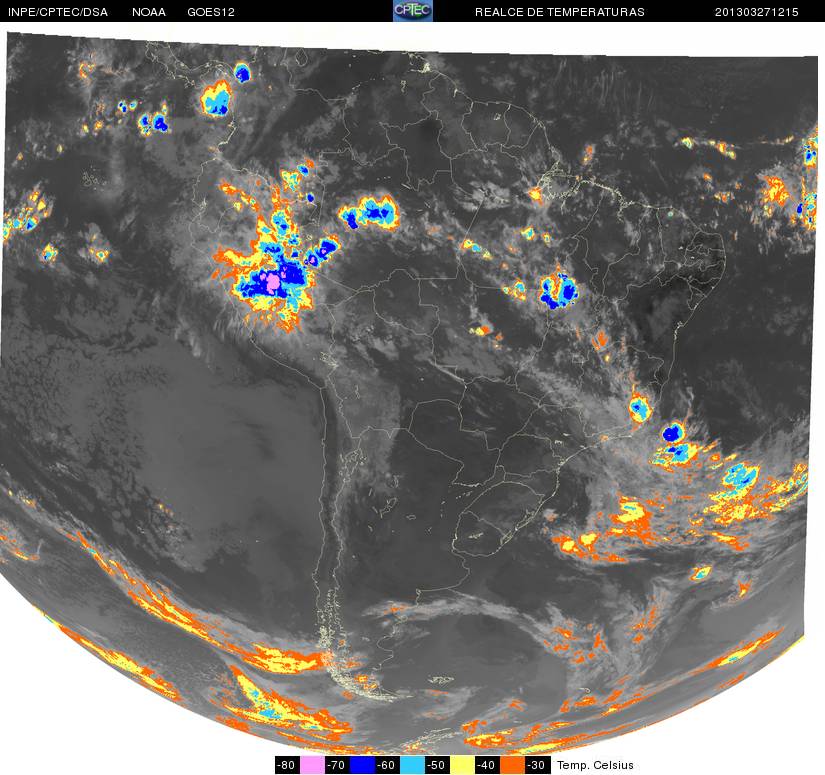Image resolution: width=825 pixels, height=775 pixels.
Task: Click the -50 legend label
Action: [x=438, y=764]
